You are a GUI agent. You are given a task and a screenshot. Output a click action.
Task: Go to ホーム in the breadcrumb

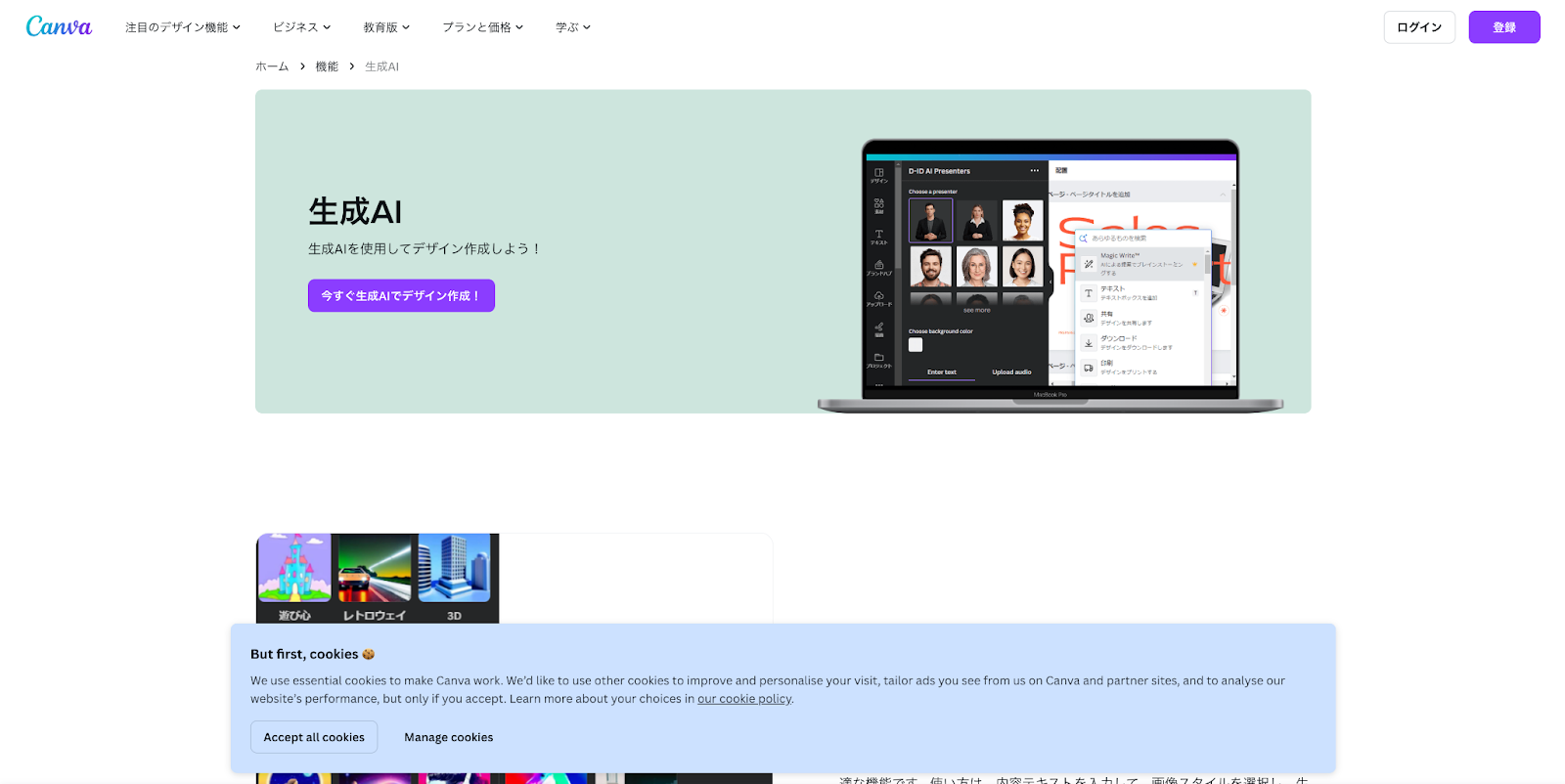coord(272,66)
